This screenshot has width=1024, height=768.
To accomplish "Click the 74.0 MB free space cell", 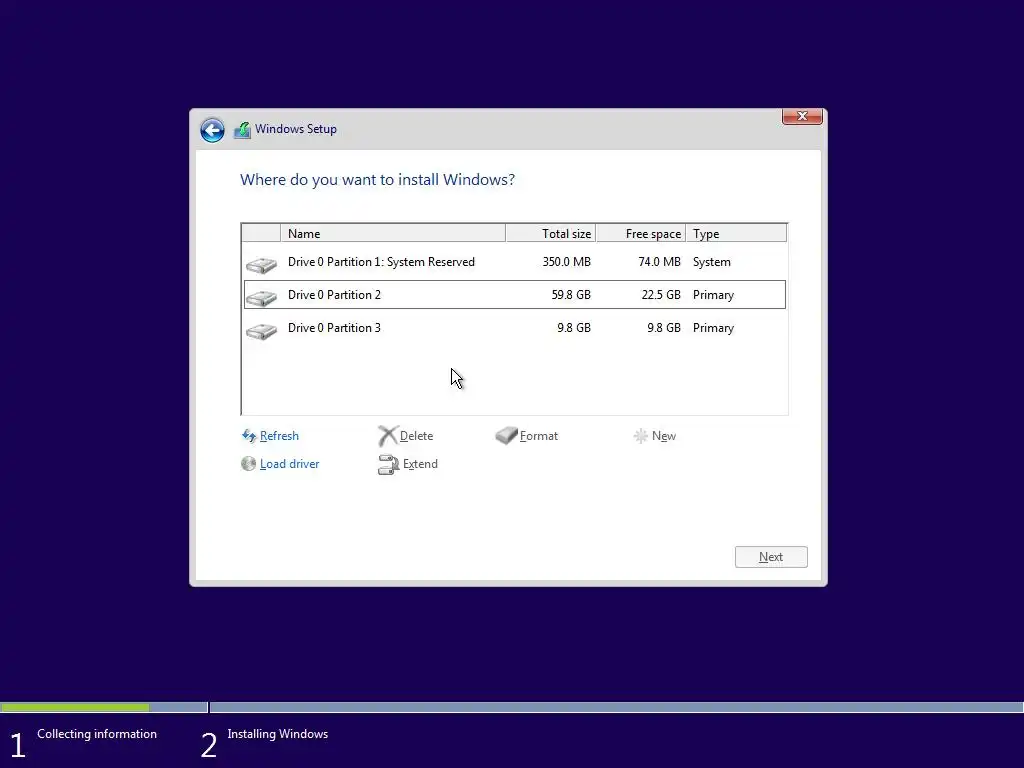I will coord(659,262).
